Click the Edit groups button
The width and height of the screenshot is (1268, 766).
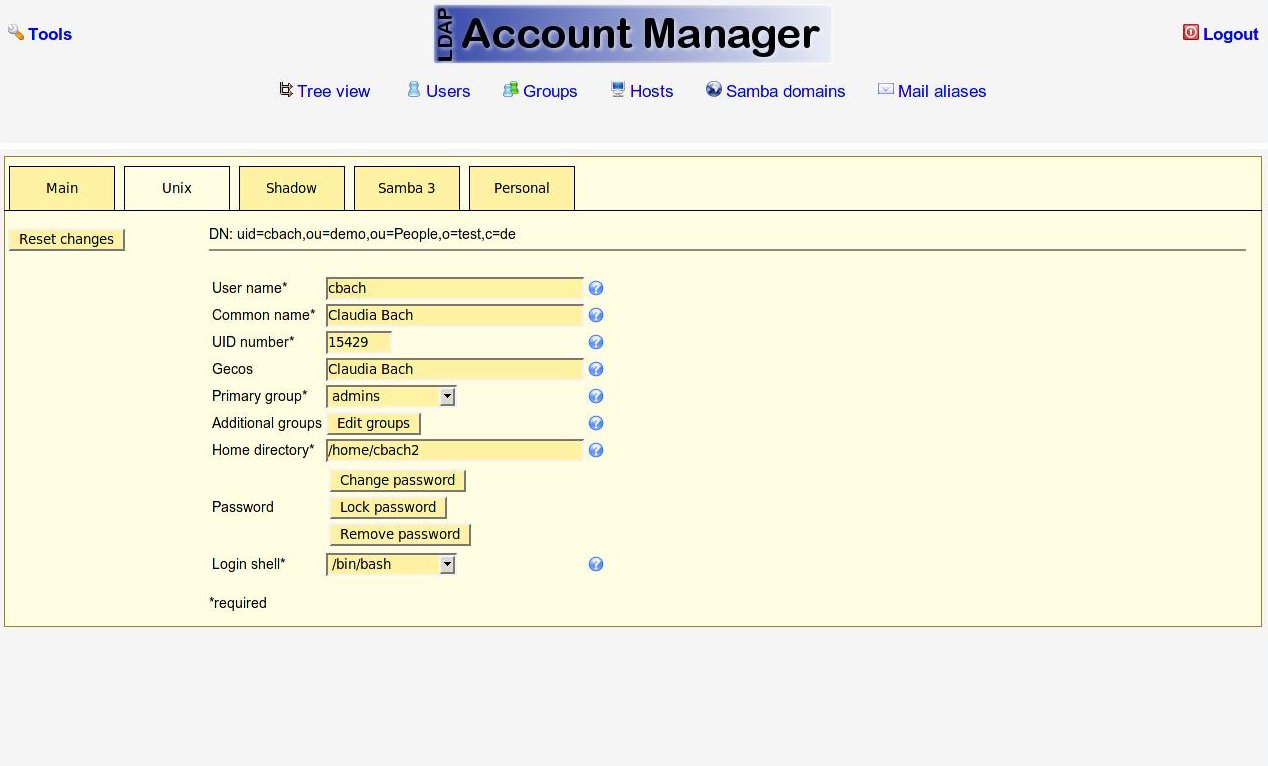pyautogui.click(x=374, y=423)
